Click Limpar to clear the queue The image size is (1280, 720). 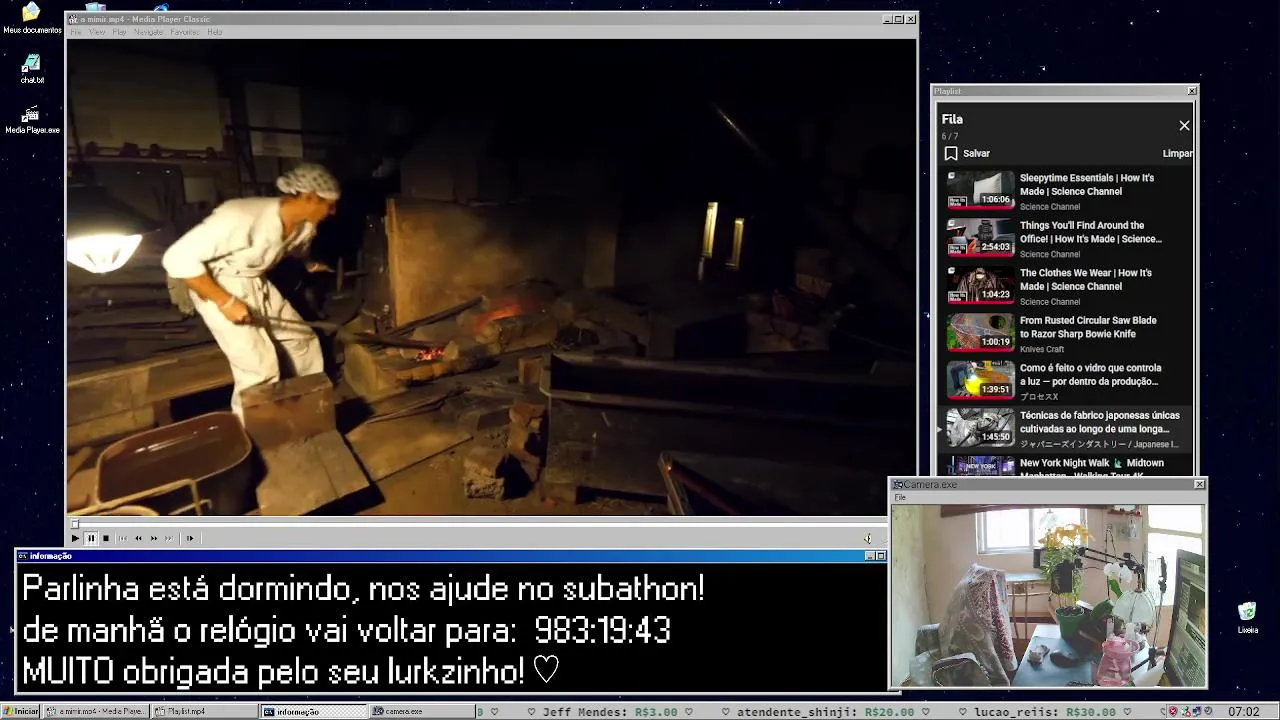1178,154
